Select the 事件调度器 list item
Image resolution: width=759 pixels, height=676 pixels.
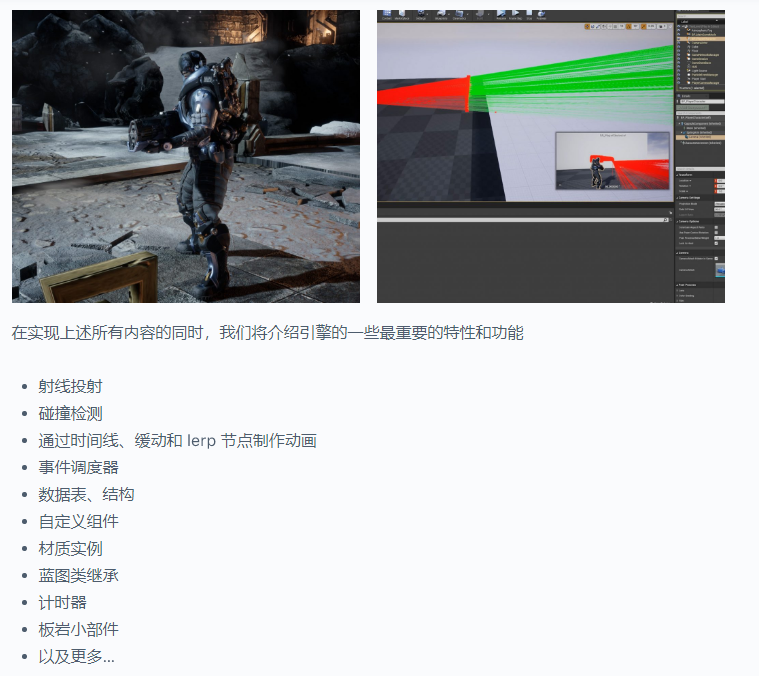78,467
